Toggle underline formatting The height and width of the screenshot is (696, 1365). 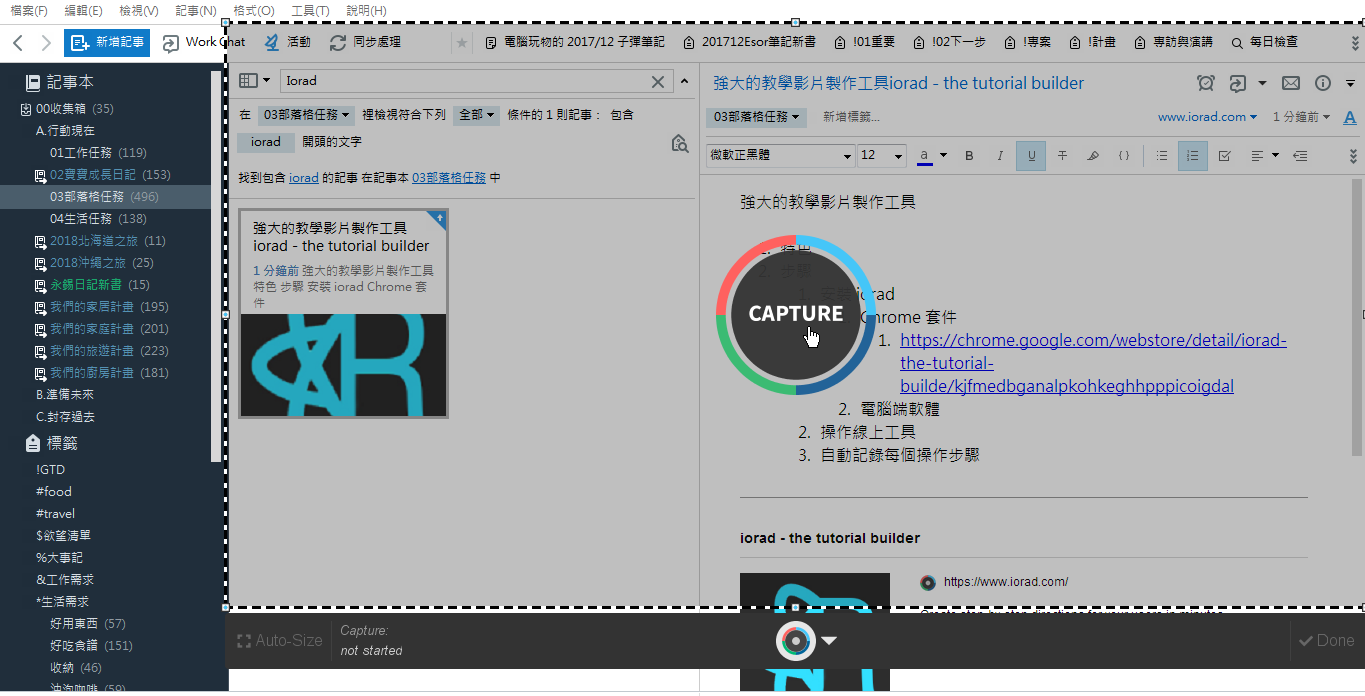point(1031,155)
